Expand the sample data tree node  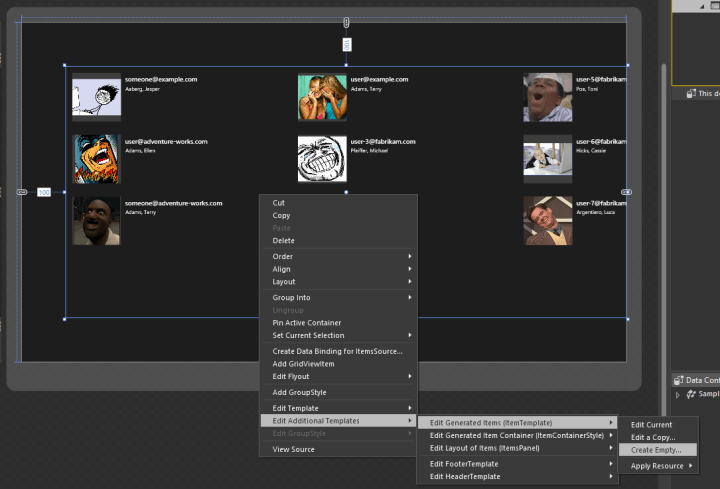point(678,394)
